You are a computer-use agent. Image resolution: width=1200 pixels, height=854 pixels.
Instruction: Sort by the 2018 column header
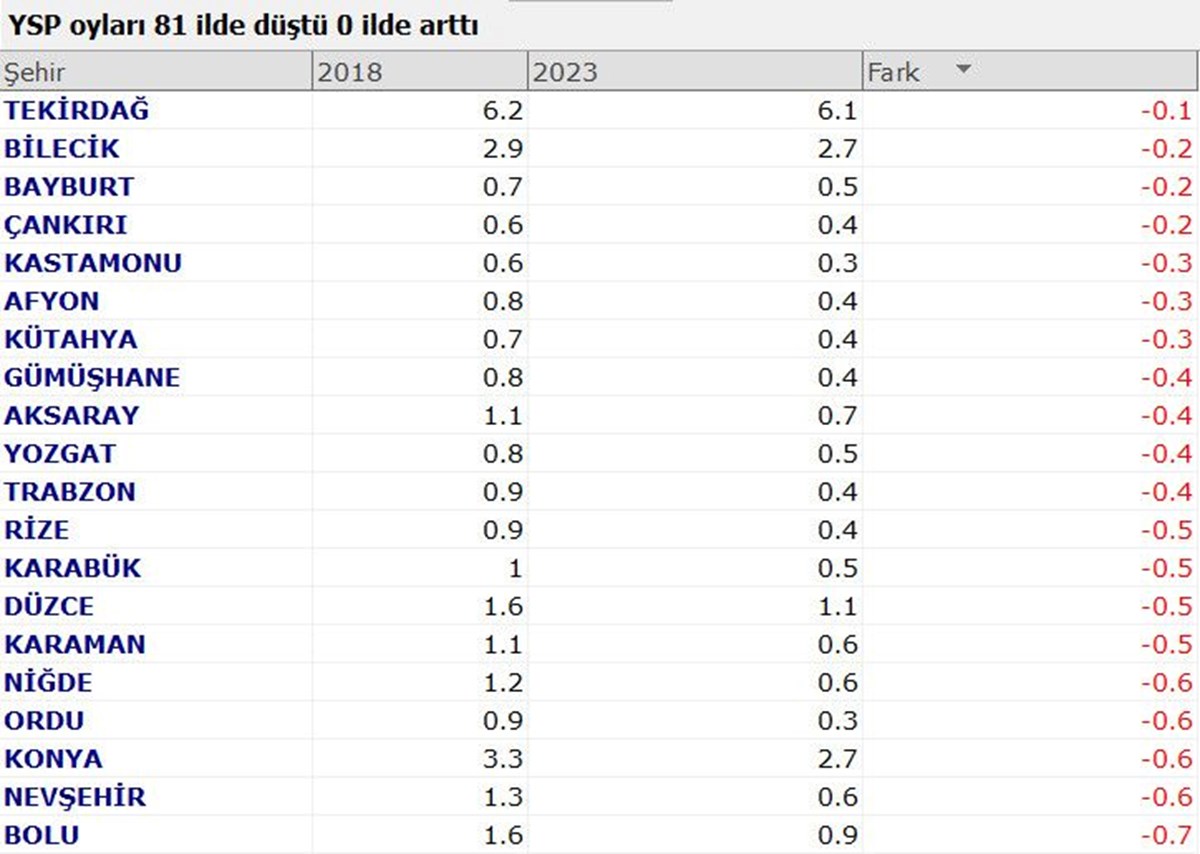point(420,72)
